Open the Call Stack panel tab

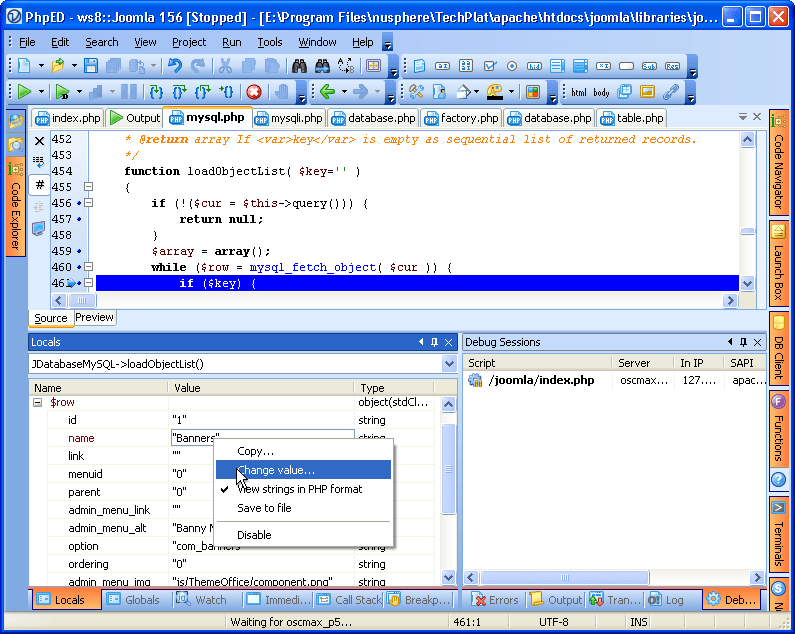pyautogui.click(x=350, y=600)
